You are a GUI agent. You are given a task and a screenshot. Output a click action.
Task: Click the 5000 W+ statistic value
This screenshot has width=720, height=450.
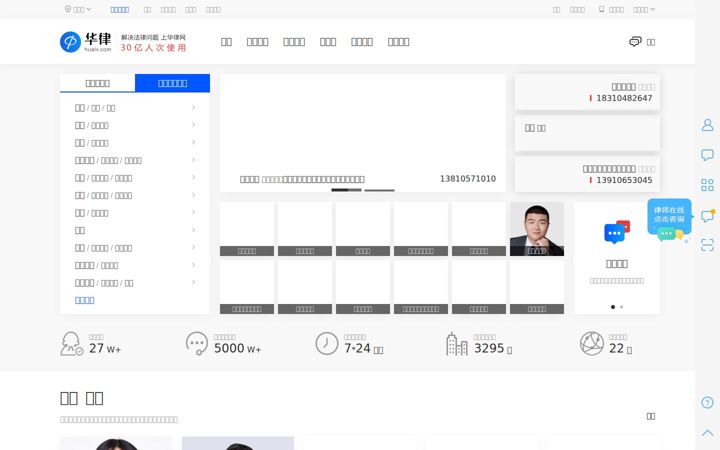tap(237, 349)
